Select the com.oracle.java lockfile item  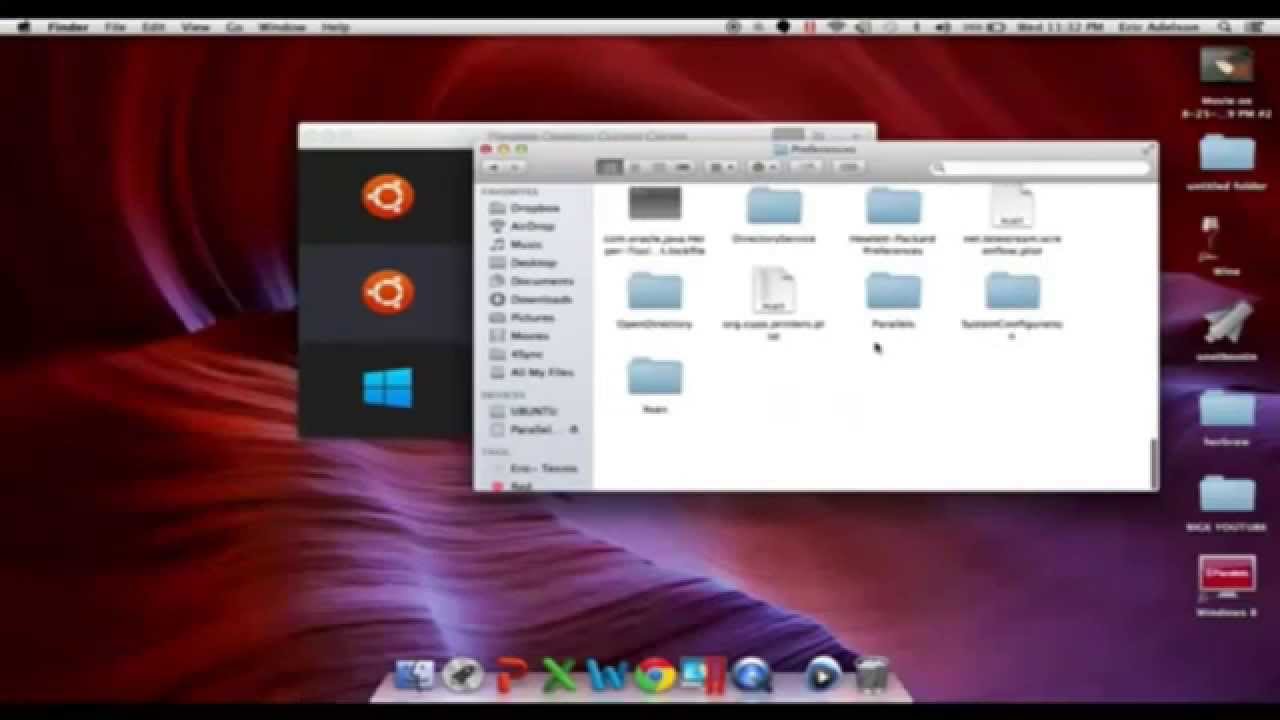655,220
